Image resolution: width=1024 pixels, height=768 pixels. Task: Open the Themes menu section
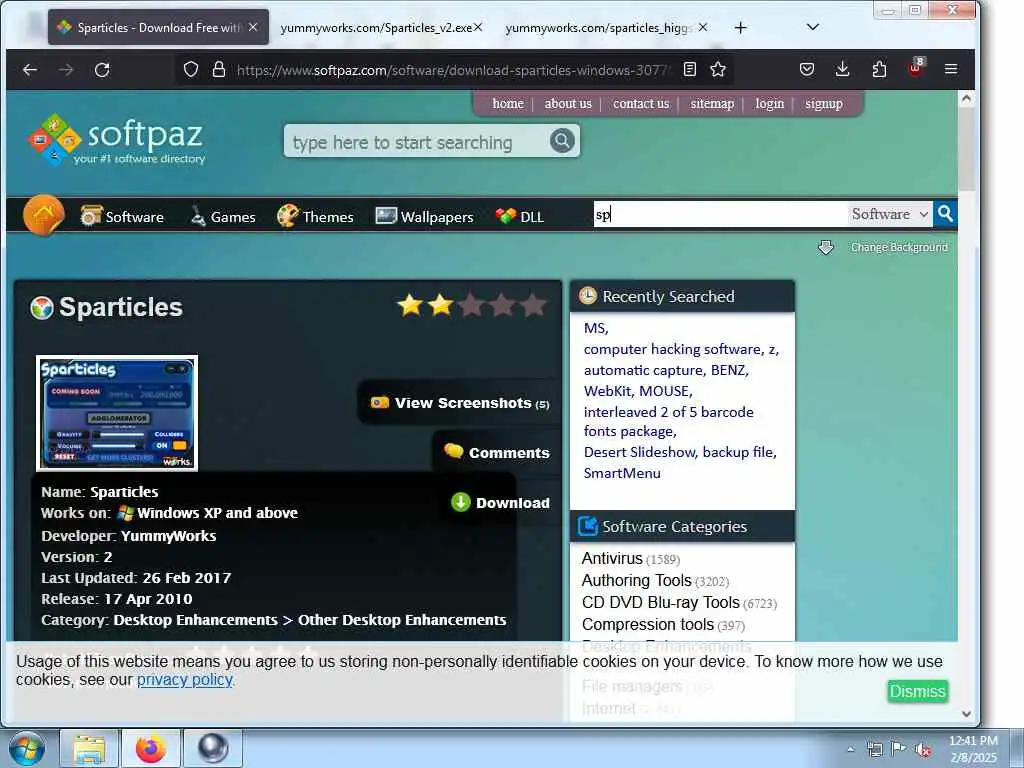coord(315,216)
